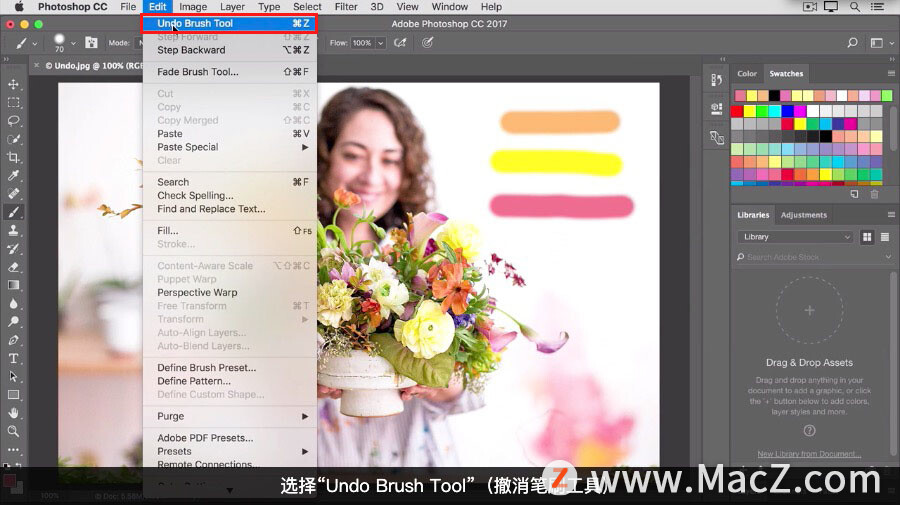The width and height of the screenshot is (900, 505).
Task: Click New Library from Document link
Action: point(809,454)
